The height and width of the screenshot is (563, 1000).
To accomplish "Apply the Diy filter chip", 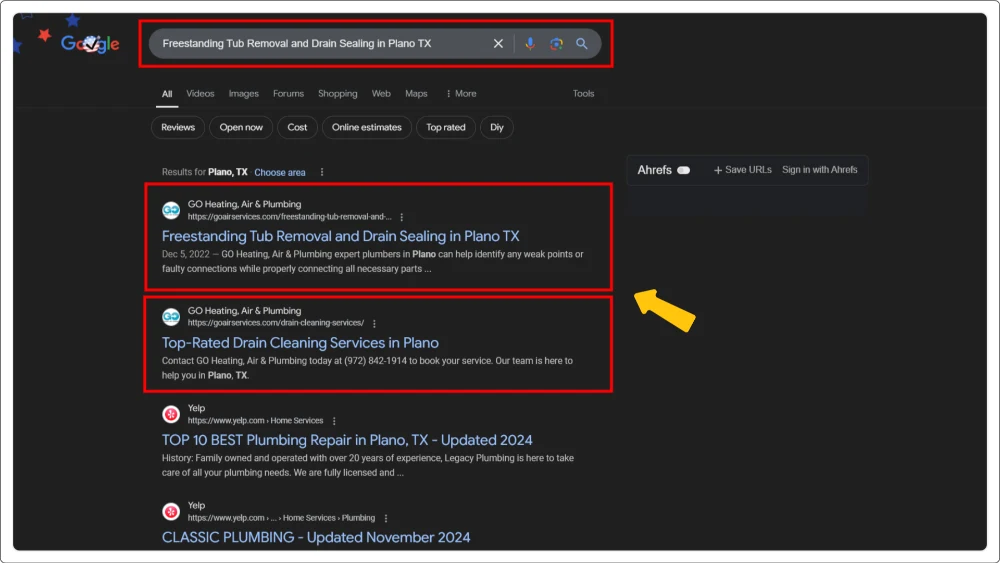I will [x=497, y=128].
